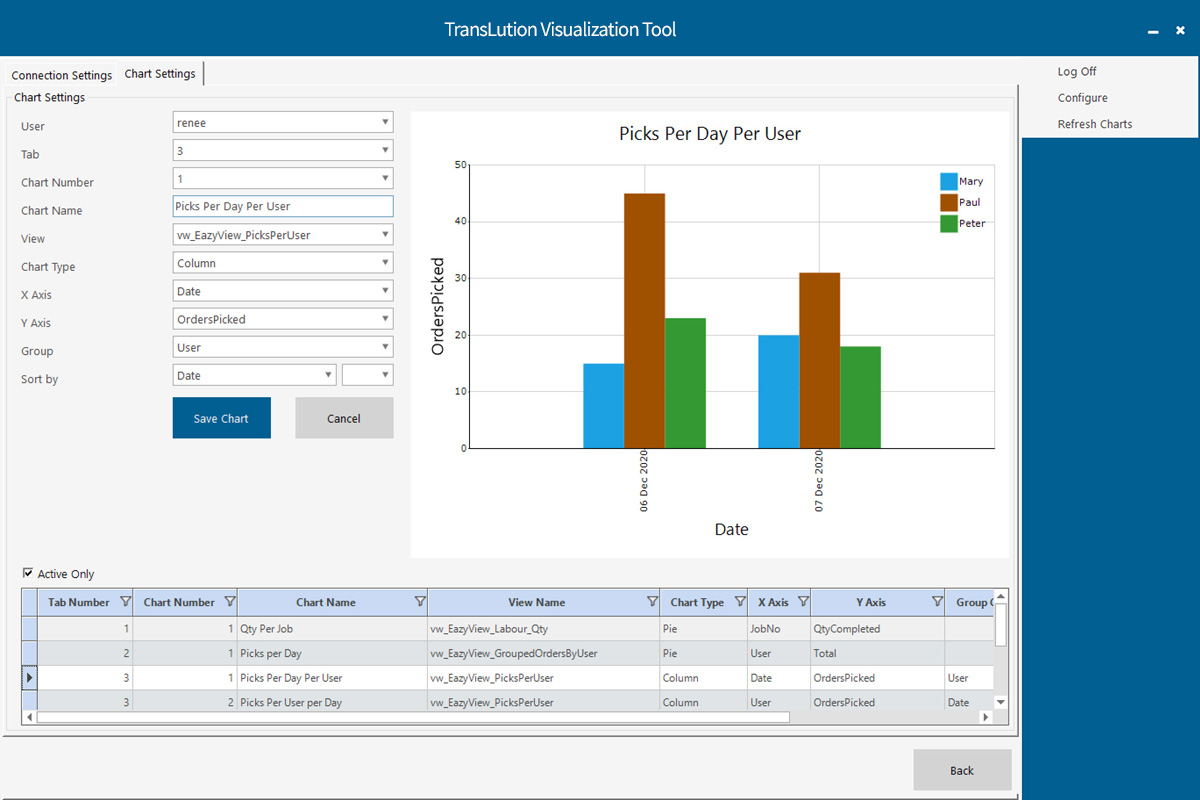This screenshot has width=1200, height=800.
Task: Click the grid horizontal scrollbar
Action: (413, 717)
